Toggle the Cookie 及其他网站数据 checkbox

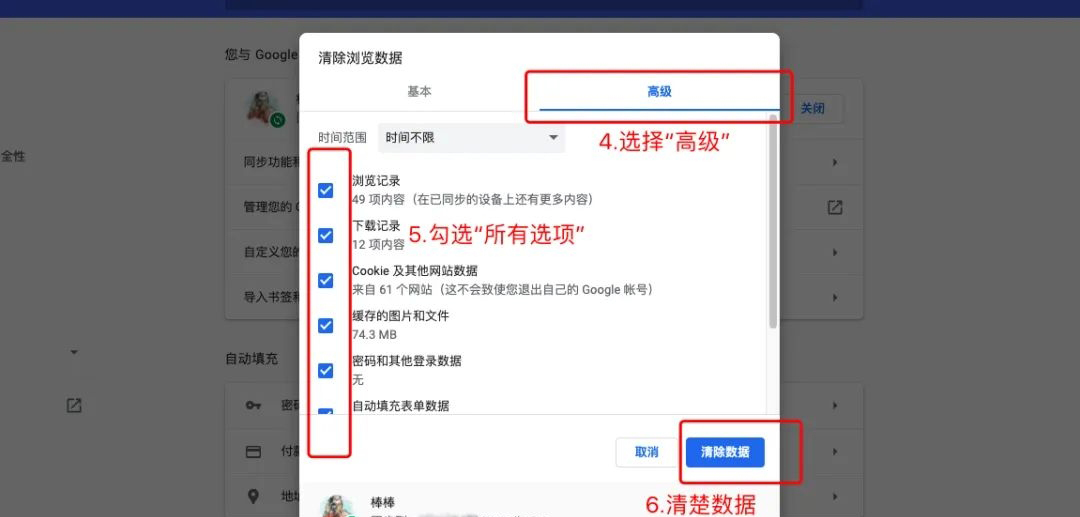point(326,281)
